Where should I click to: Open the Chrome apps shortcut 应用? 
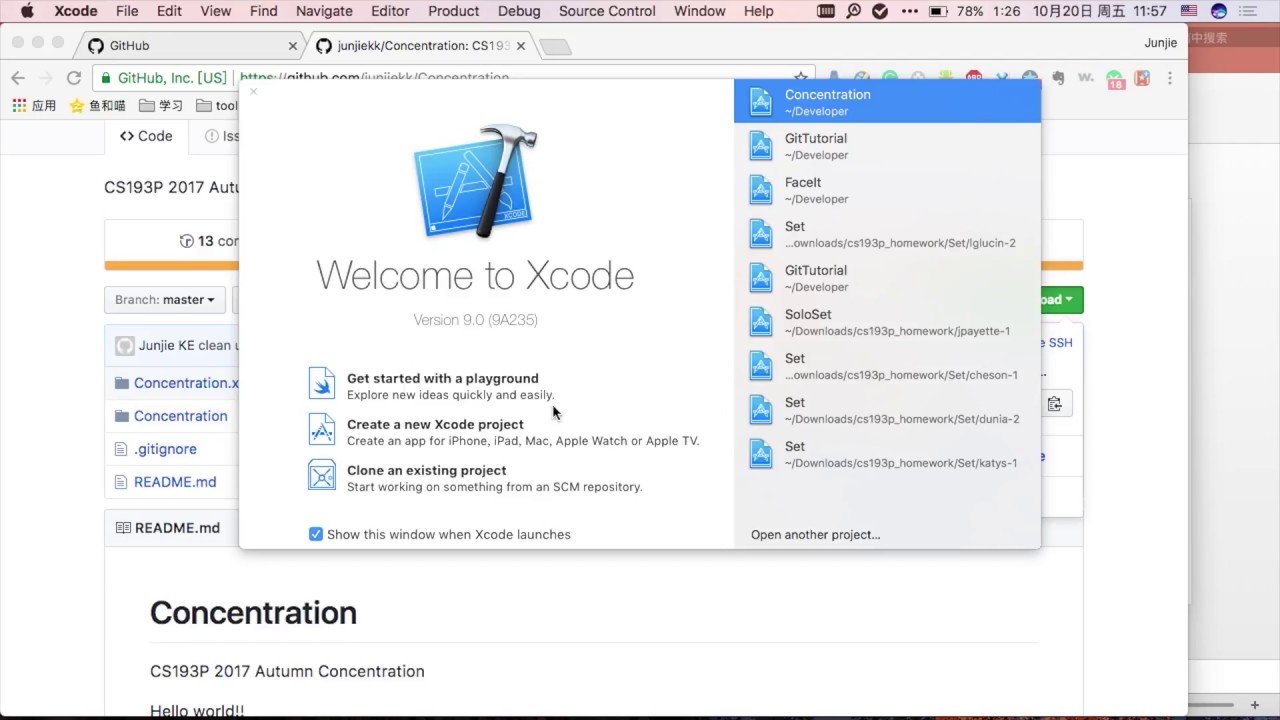point(34,105)
